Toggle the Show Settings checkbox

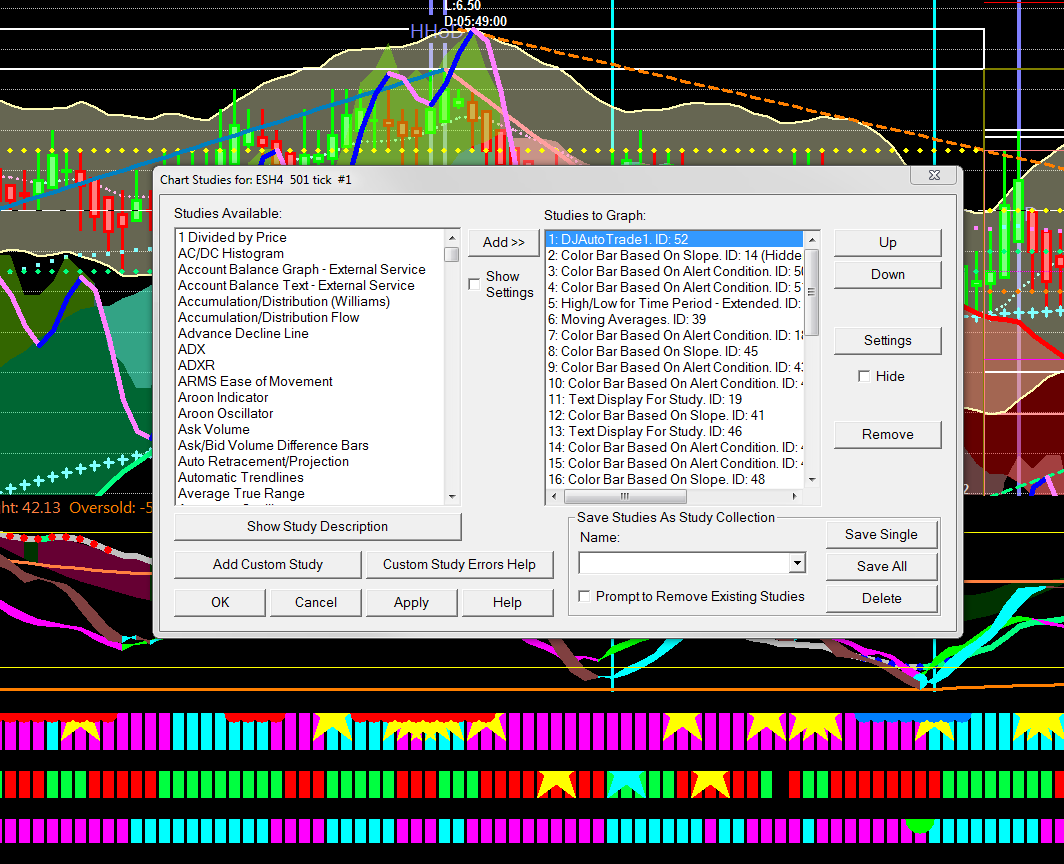475,284
